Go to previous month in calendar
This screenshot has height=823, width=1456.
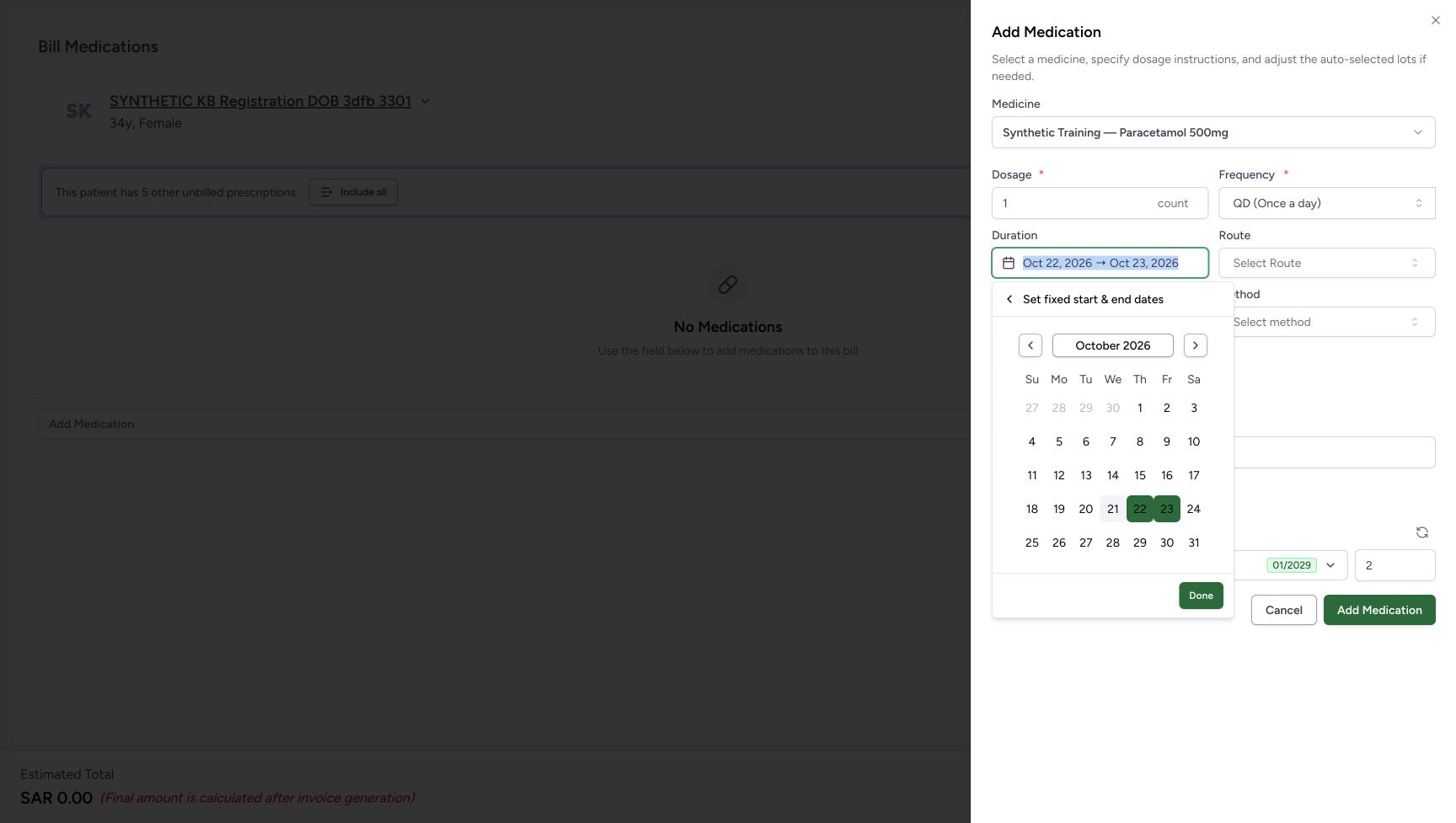tap(1030, 345)
